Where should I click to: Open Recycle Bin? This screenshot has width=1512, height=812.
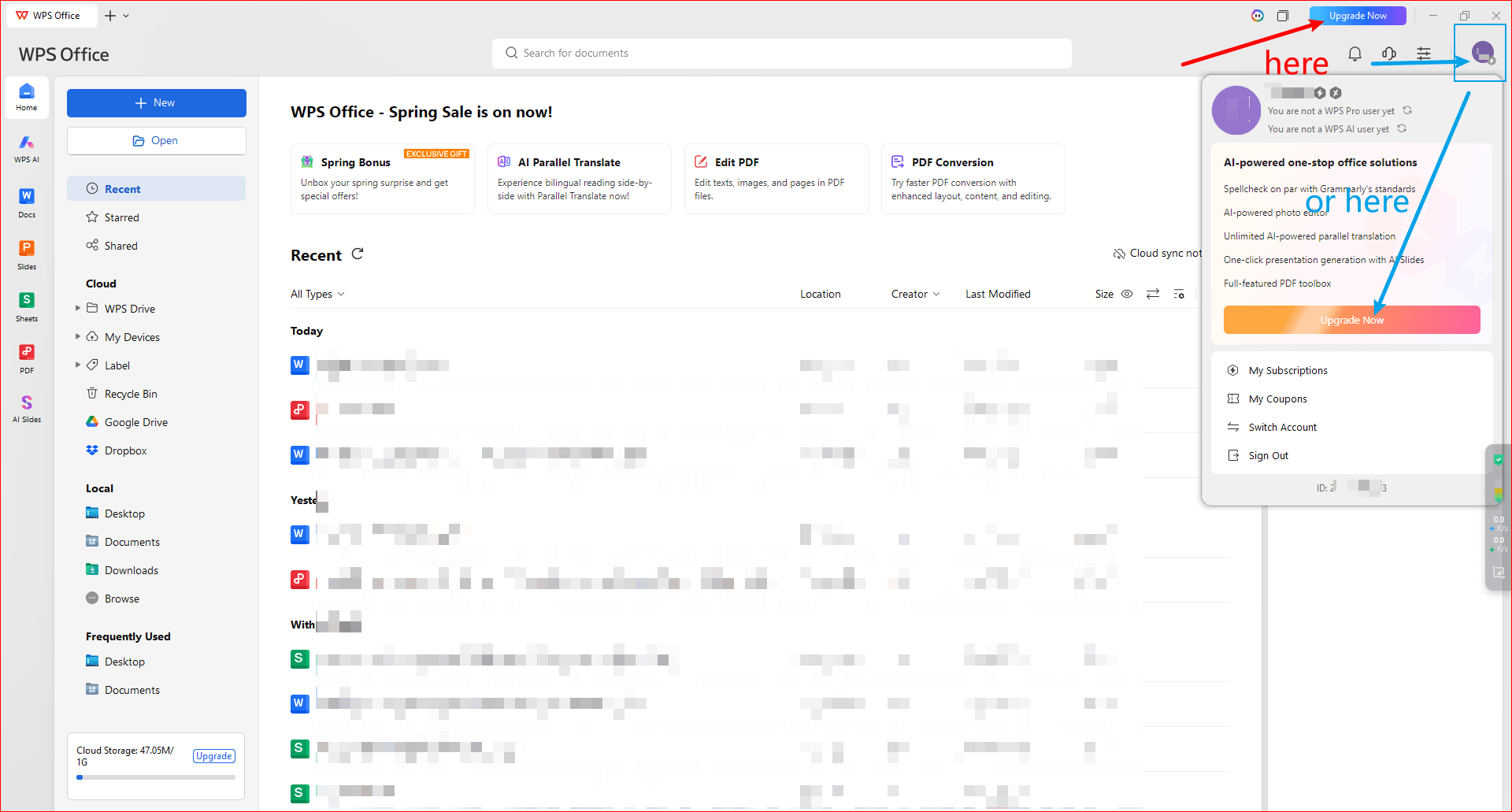pyautogui.click(x=131, y=394)
